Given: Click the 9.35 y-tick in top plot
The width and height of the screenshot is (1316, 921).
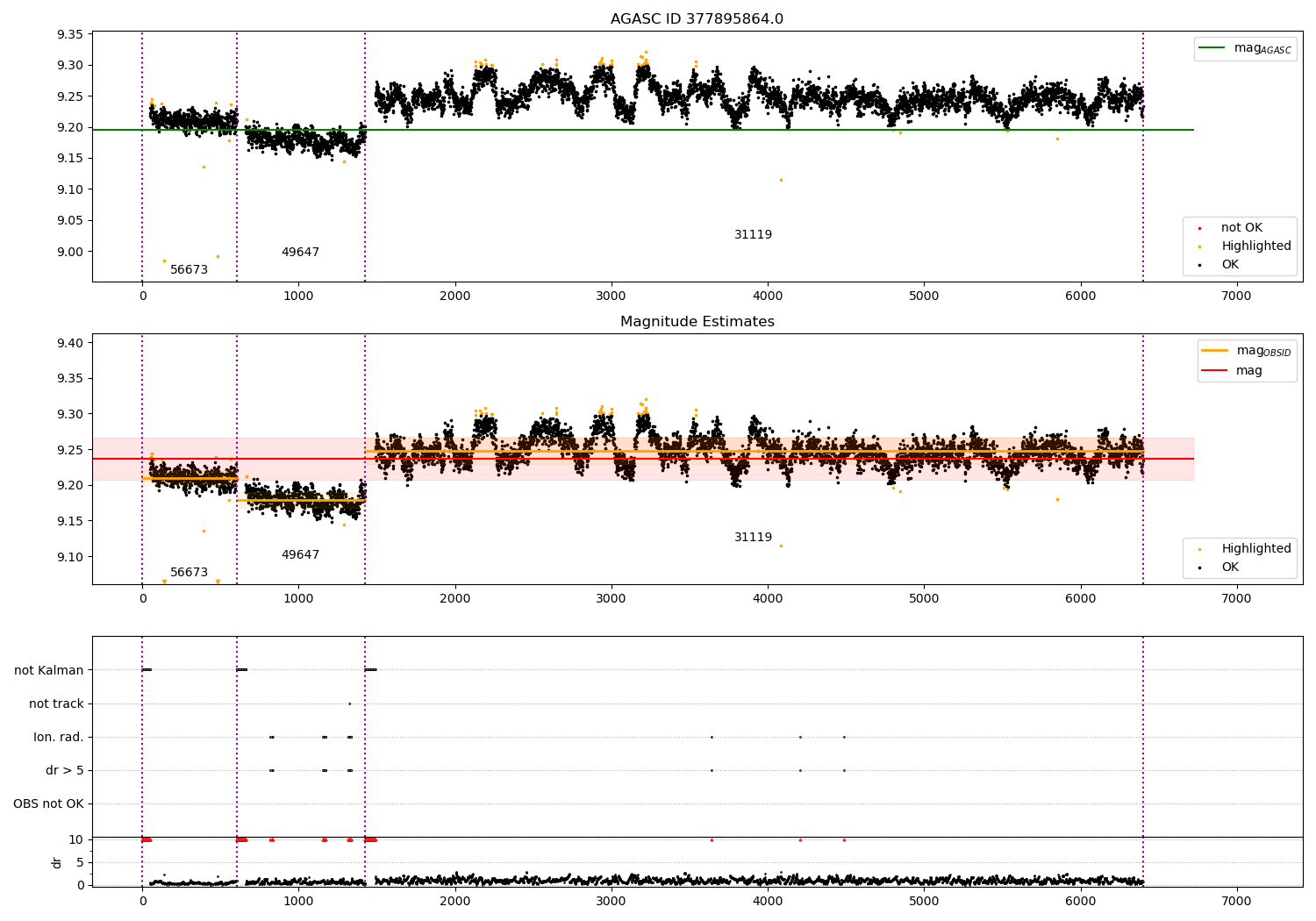Looking at the screenshot, I should tap(69, 34).
